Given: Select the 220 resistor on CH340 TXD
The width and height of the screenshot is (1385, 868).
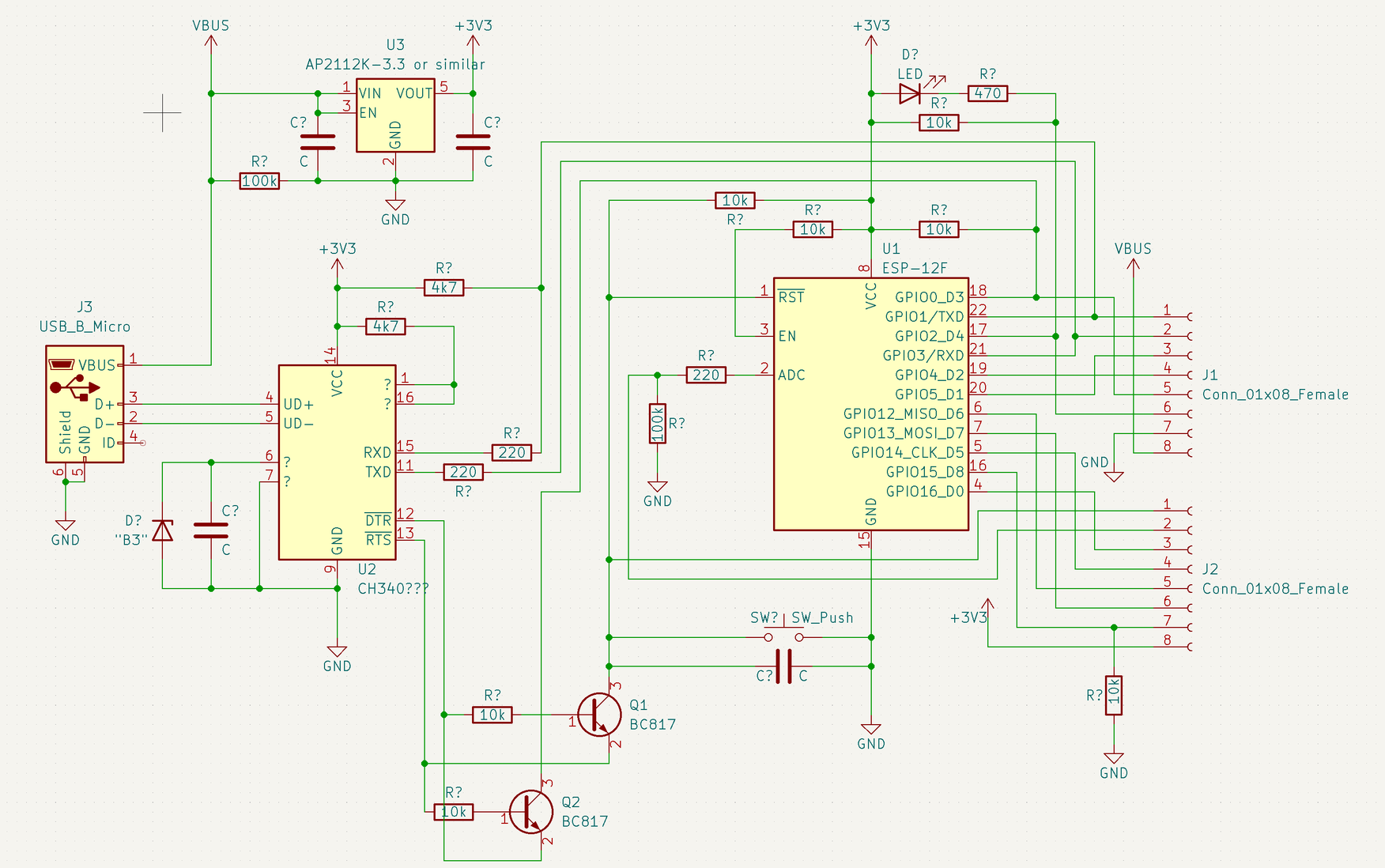Looking at the screenshot, I should coord(463,472).
